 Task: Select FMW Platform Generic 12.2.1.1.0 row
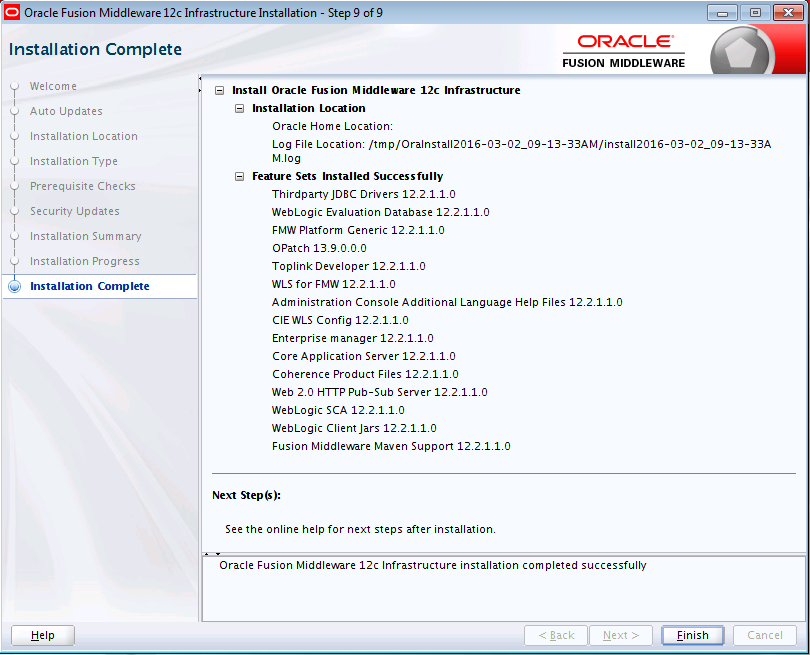[x=359, y=230]
